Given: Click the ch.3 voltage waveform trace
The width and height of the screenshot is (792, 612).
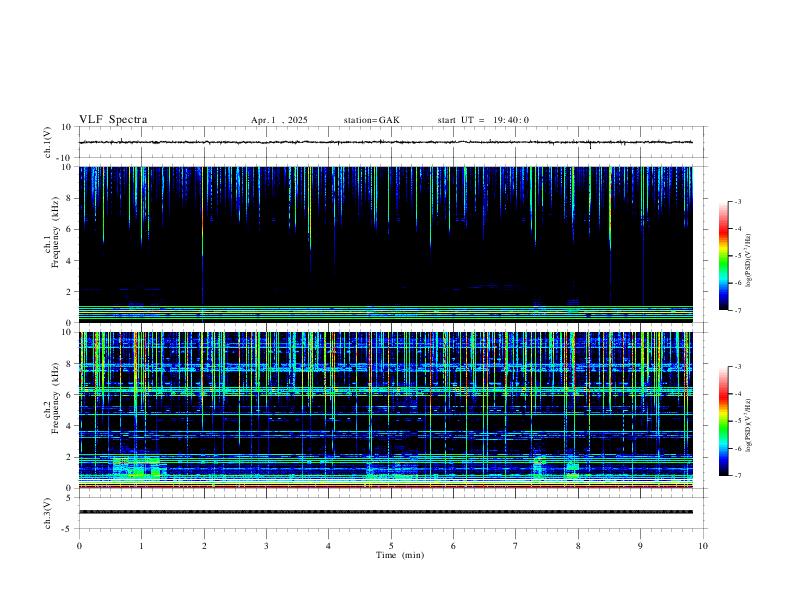Looking at the screenshot, I should coord(386,512).
